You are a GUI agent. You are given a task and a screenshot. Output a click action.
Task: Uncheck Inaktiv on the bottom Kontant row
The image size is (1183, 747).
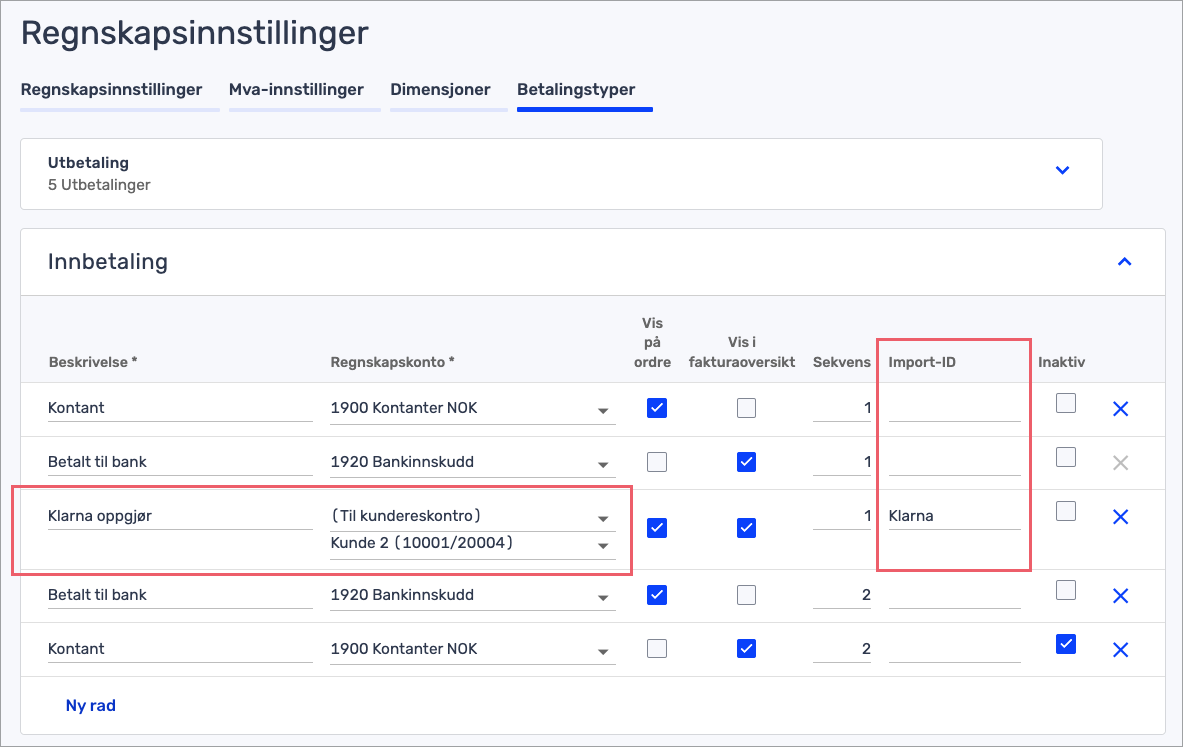pyautogui.click(x=1066, y=645)
